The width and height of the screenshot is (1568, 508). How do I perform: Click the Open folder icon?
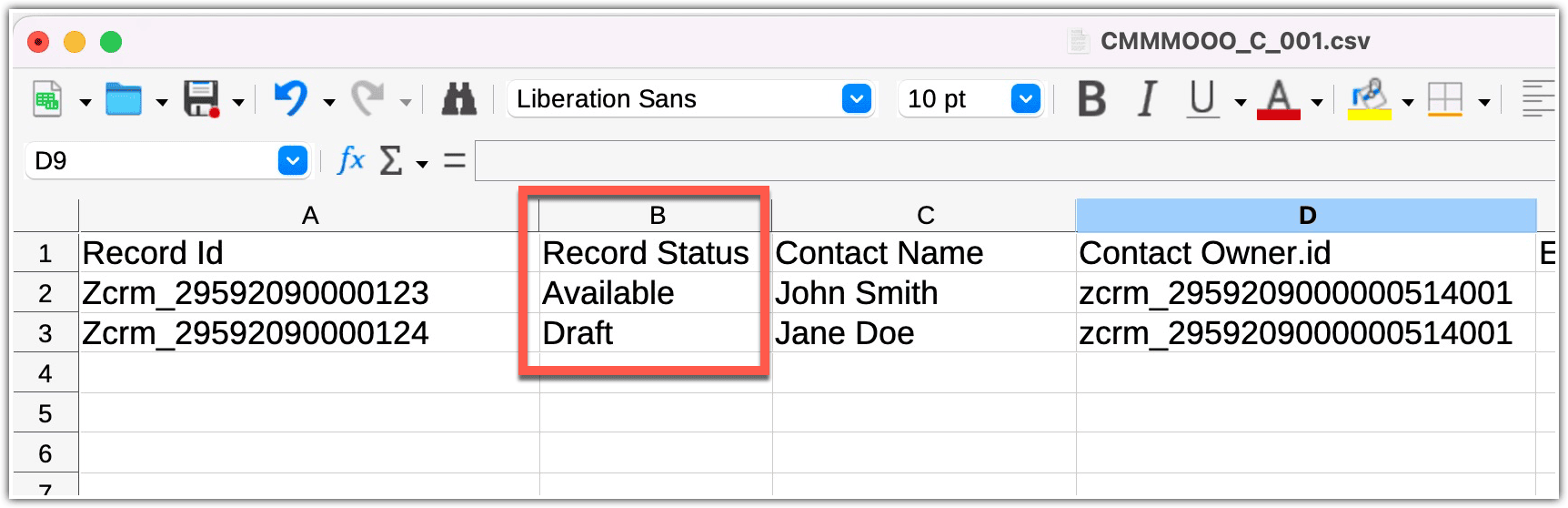[124, 99]
